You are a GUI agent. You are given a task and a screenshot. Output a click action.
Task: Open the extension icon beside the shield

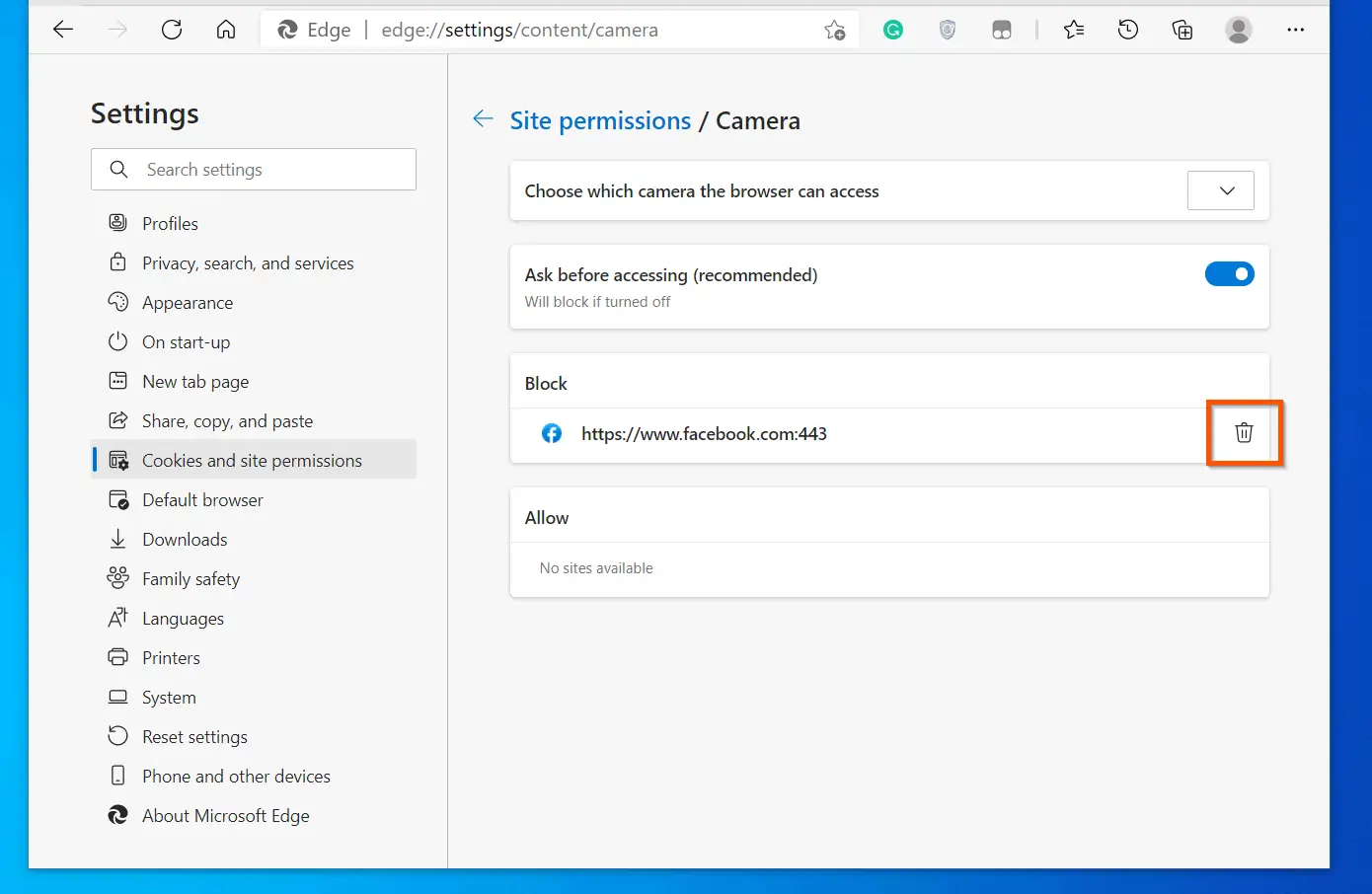click(1002, 31)
